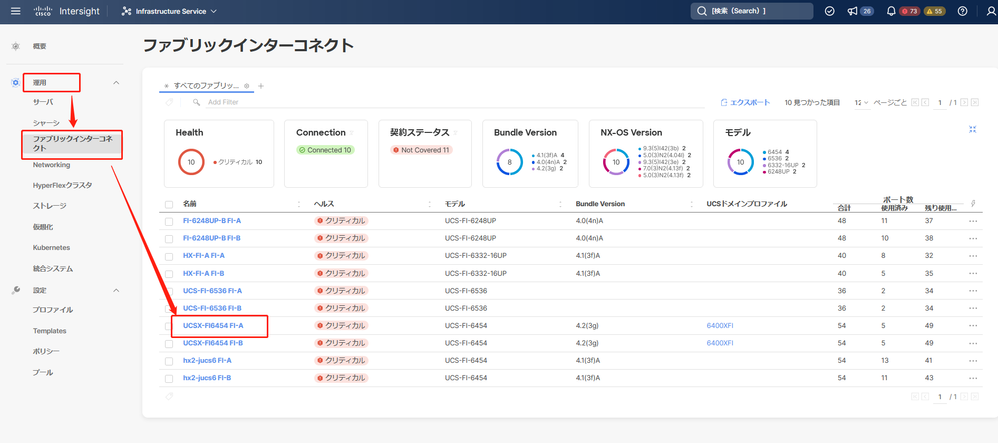Check the FI-6248UP-B FI-B row checkbox
The image size is (998, 443).
click(169, 239)
